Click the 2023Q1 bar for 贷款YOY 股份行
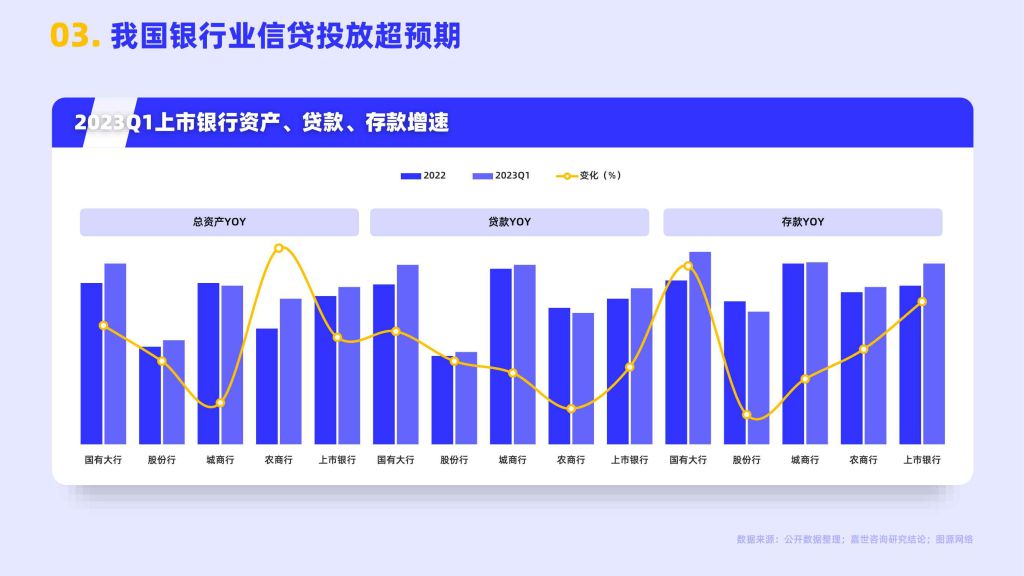Screen dimensions: 1024x576 [x=466, y=398]
